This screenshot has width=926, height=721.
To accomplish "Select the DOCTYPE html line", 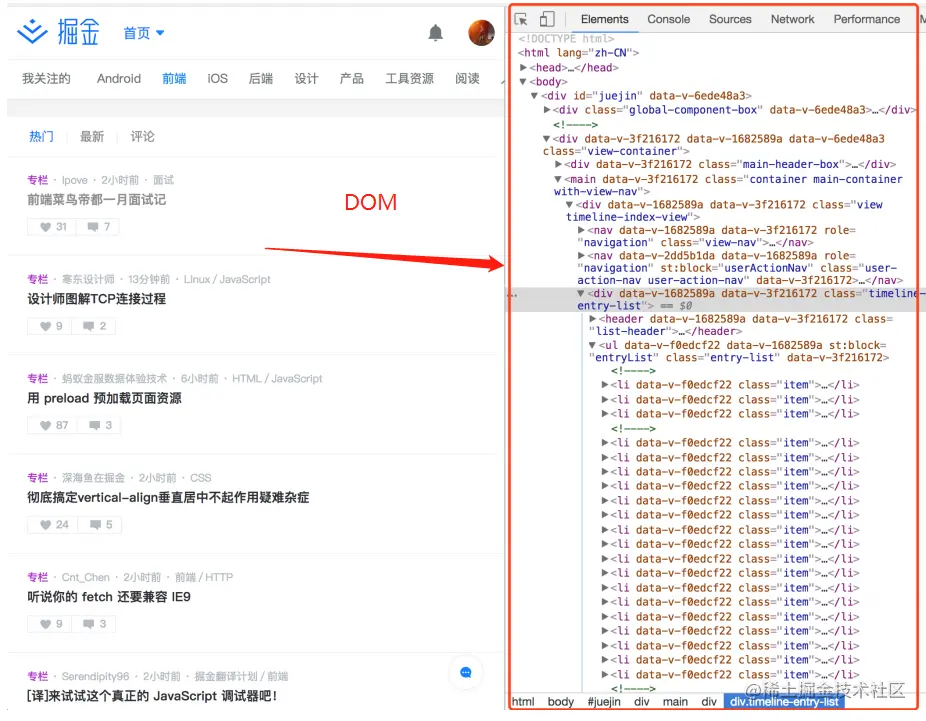I will click(x=566, y=38).
